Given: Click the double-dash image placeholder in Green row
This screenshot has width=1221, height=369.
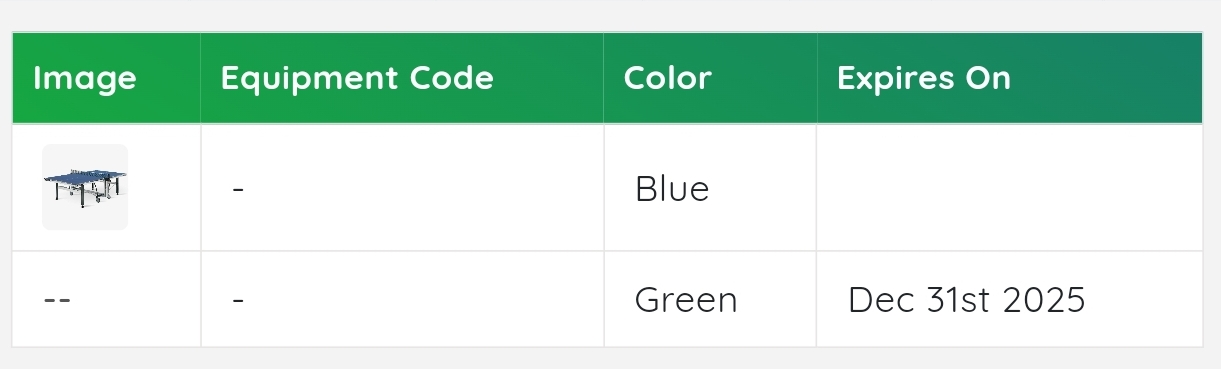Looking at the screenshot, I should tap(57, 300).
